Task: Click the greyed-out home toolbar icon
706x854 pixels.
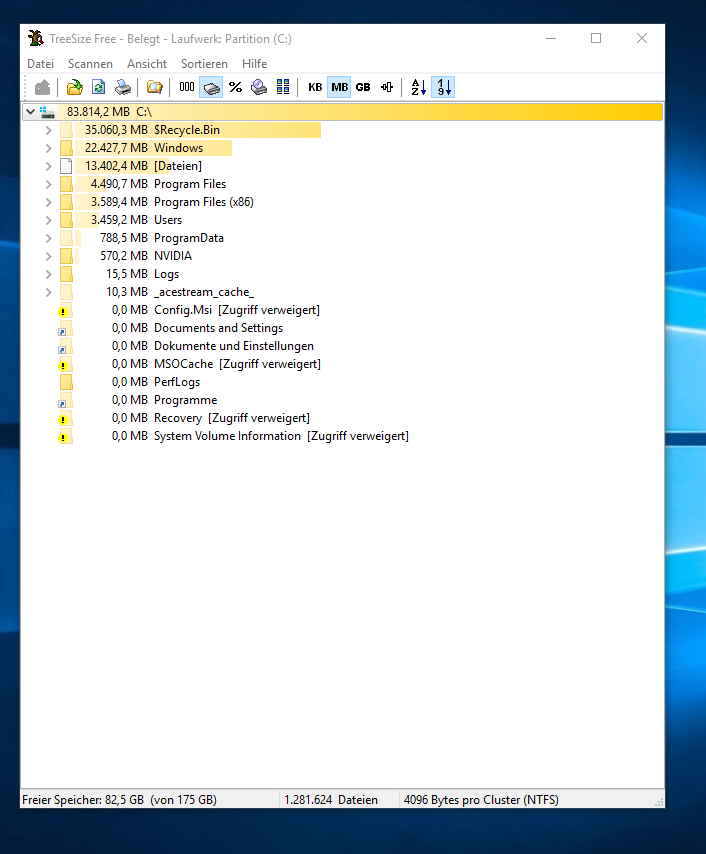Action: click(x=42, y=87)
